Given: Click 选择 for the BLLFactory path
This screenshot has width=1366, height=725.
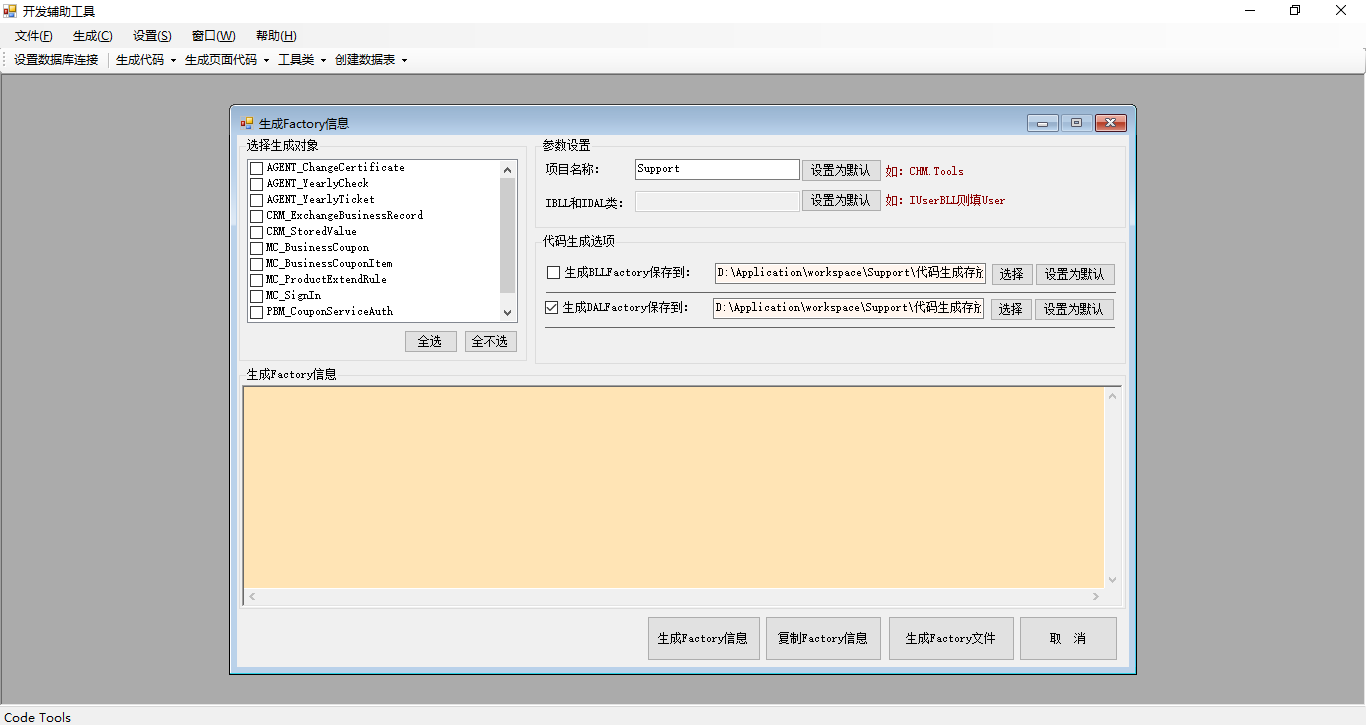Looking at the screenshot, I should coord(1012,274).
